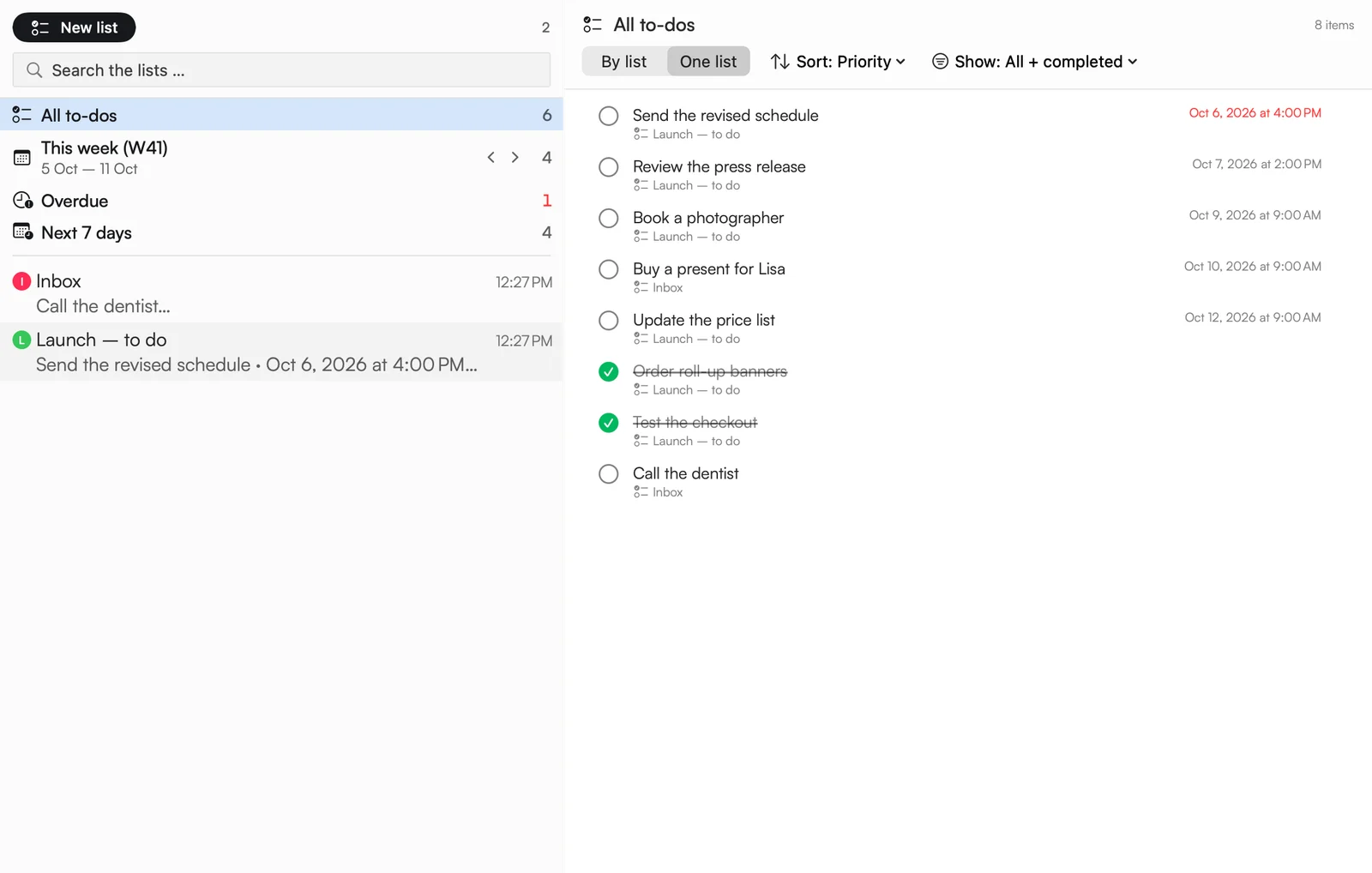
Task: Click the This week calendar icon
Action: pyautogui.click(x=22, y=158)
